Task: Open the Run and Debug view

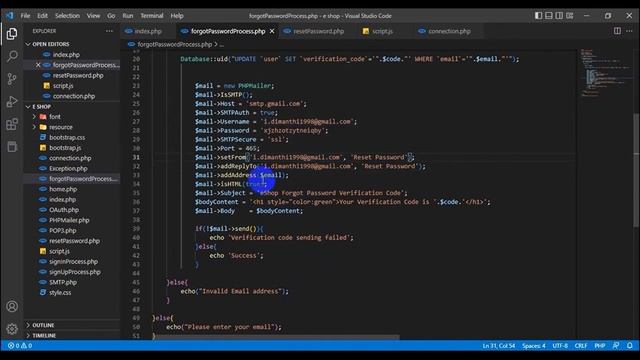Action: (12, 101)
